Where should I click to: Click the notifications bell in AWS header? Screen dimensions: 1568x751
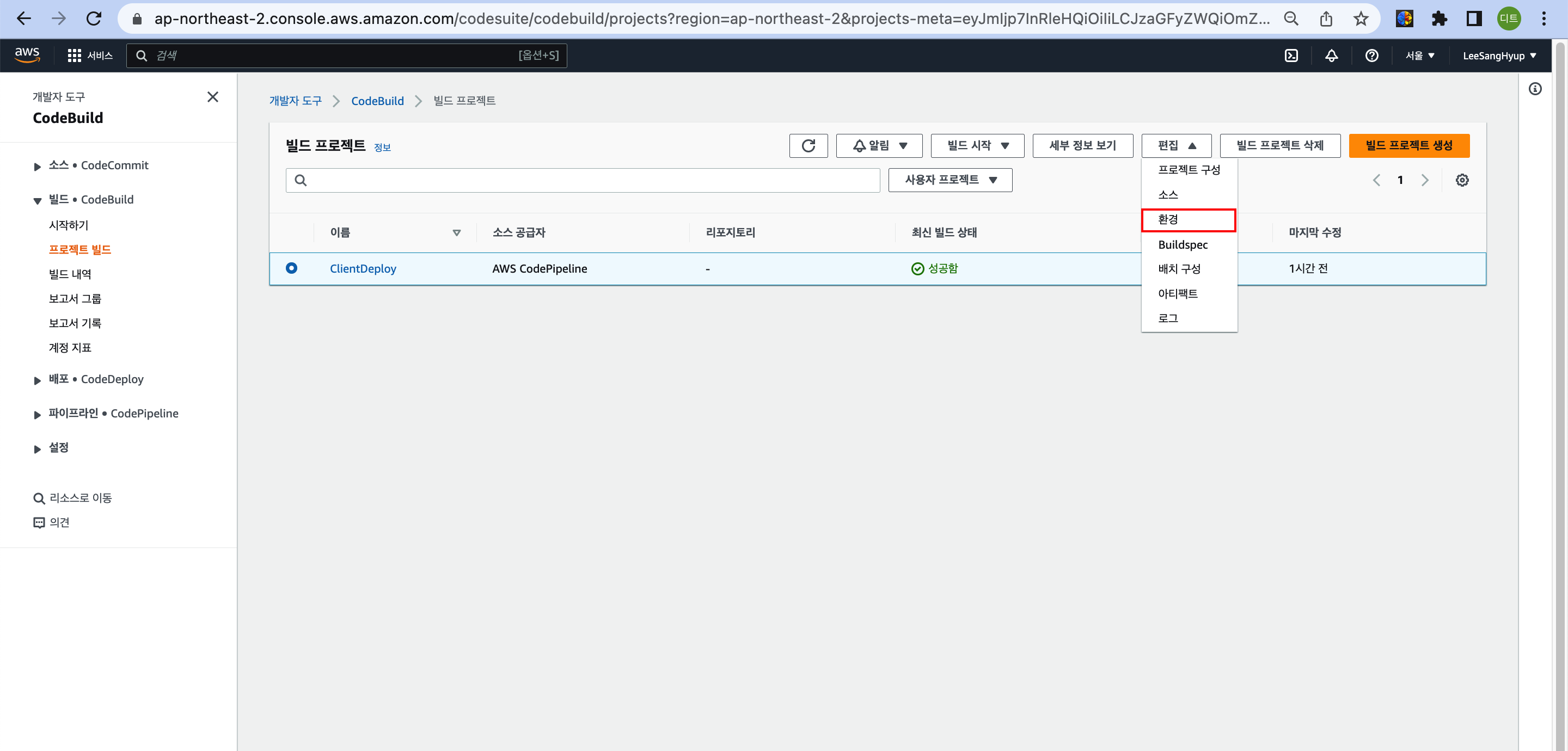[1331, 56]
